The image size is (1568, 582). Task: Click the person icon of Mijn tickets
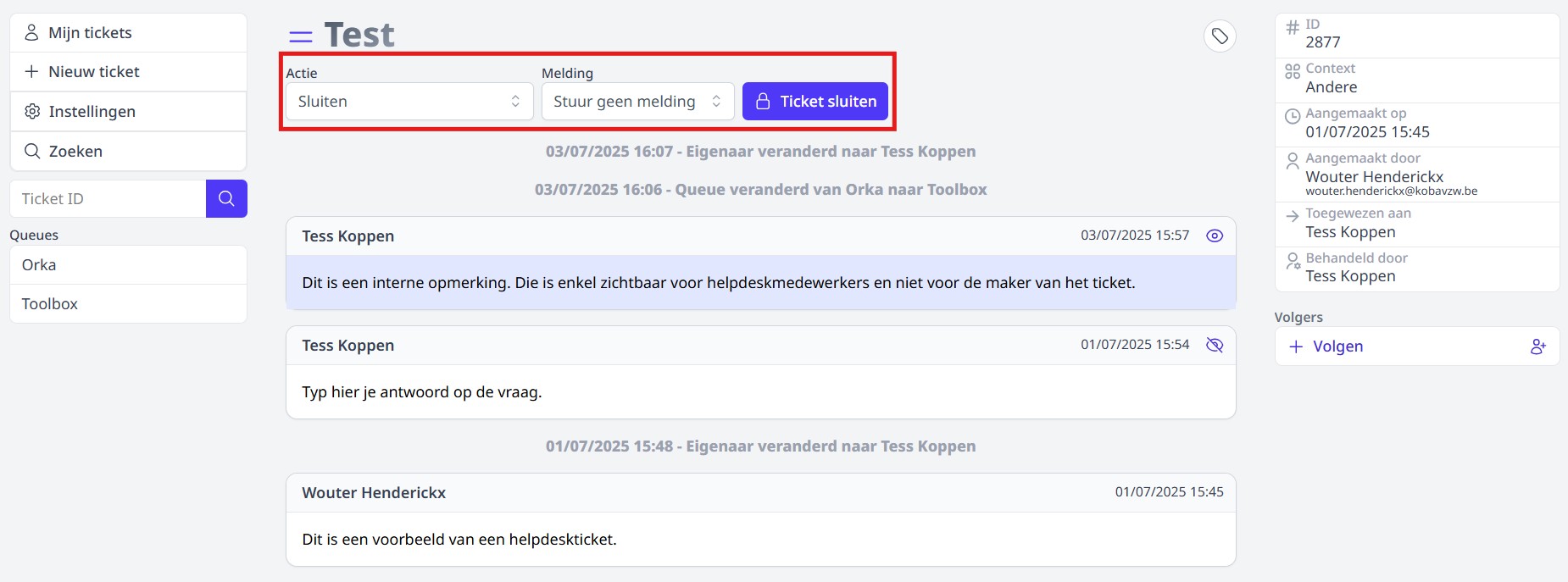point(31,32)
